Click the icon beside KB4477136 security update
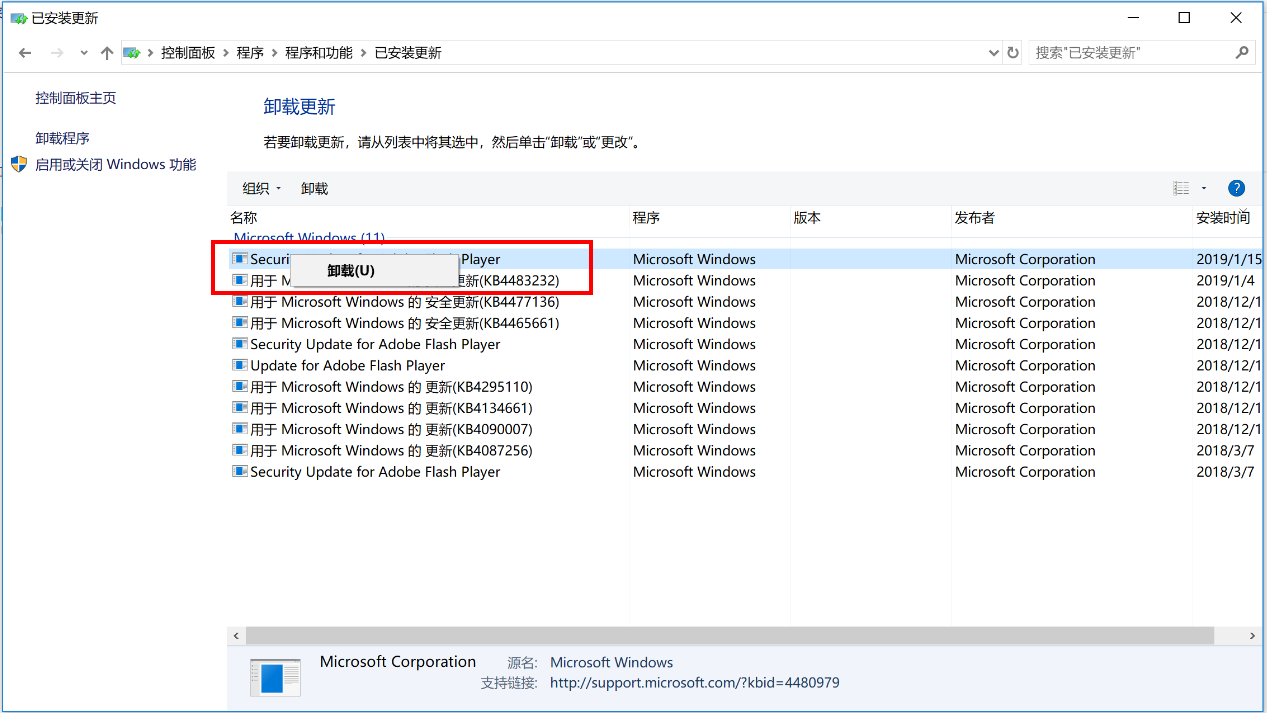 click(x=239, y=302)
